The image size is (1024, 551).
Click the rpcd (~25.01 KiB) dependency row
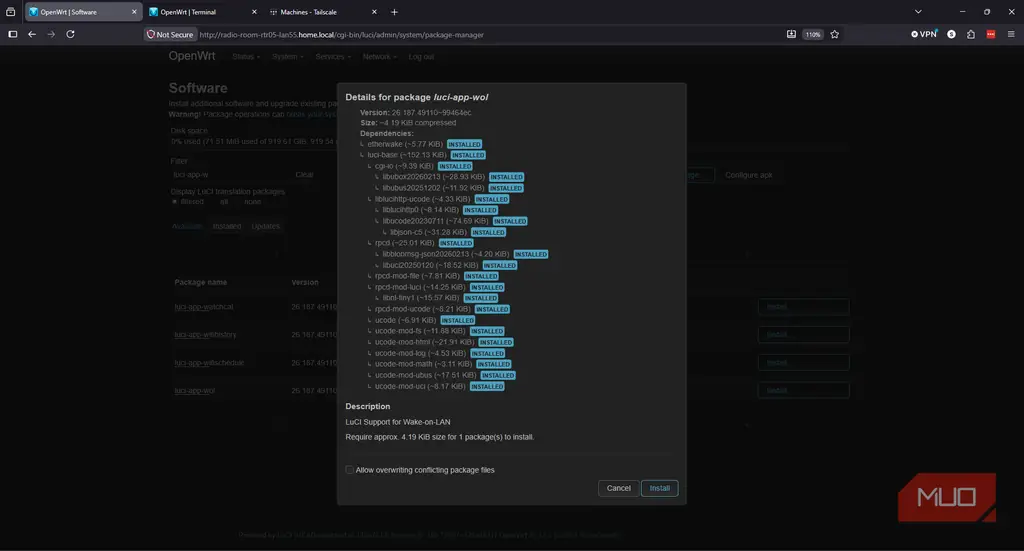point(404,243)
